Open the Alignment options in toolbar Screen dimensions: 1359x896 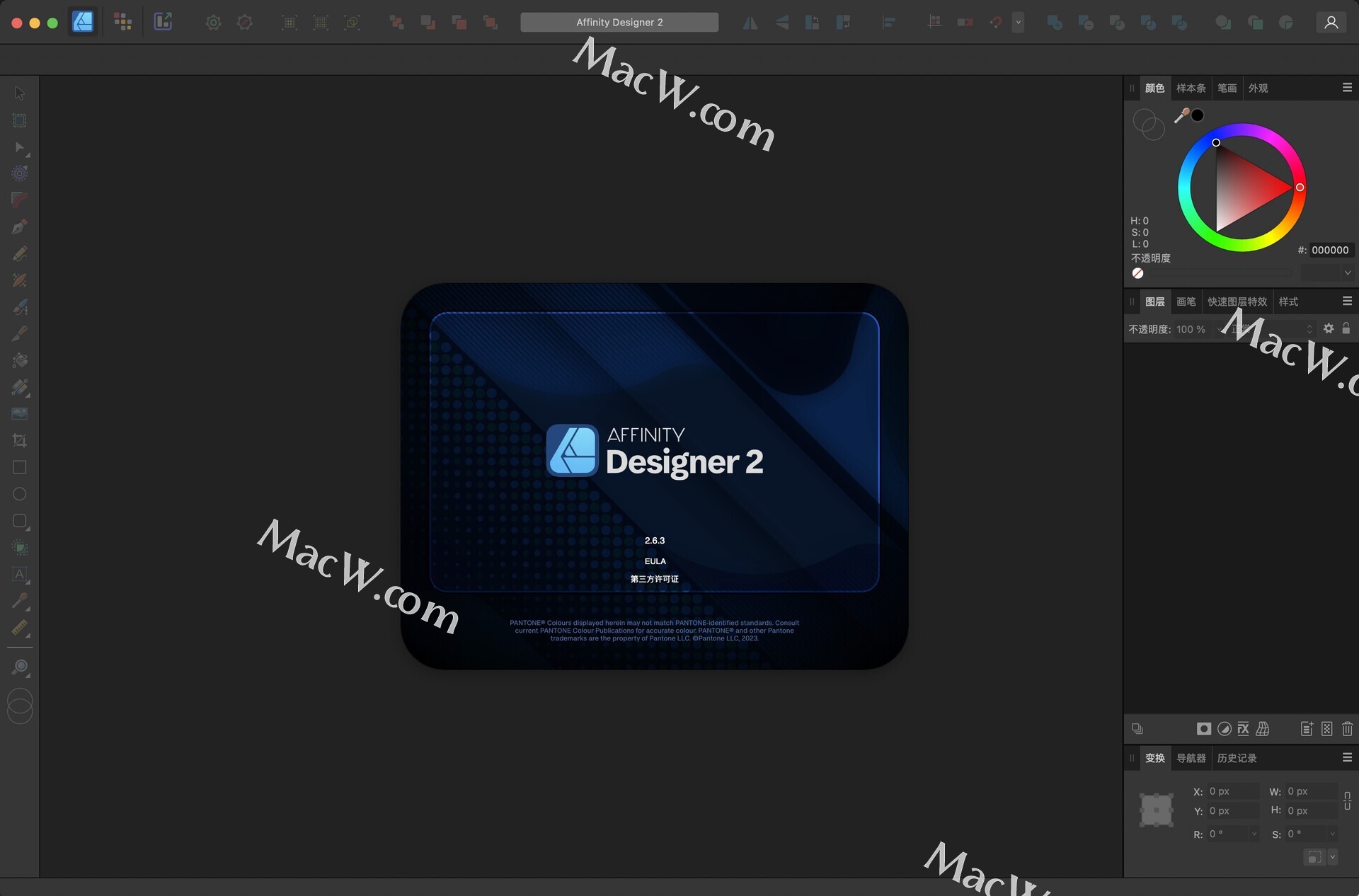(889, 23)
